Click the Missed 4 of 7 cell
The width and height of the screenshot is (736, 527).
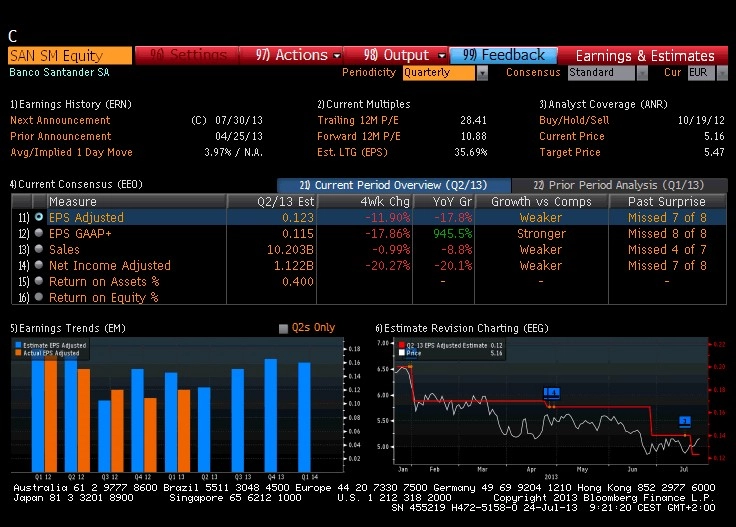click(x=667, y=250)
